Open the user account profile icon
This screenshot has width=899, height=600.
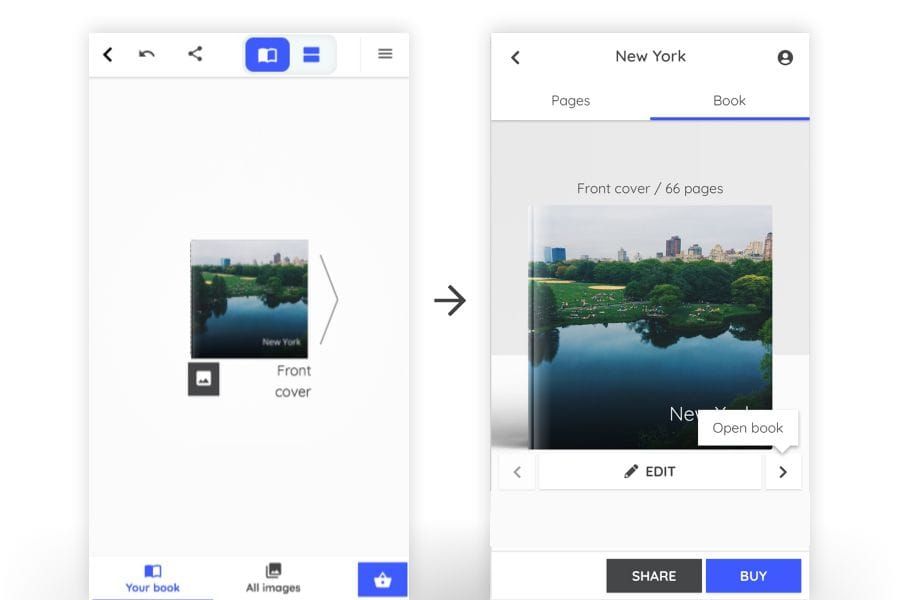[x=785, y=58]
